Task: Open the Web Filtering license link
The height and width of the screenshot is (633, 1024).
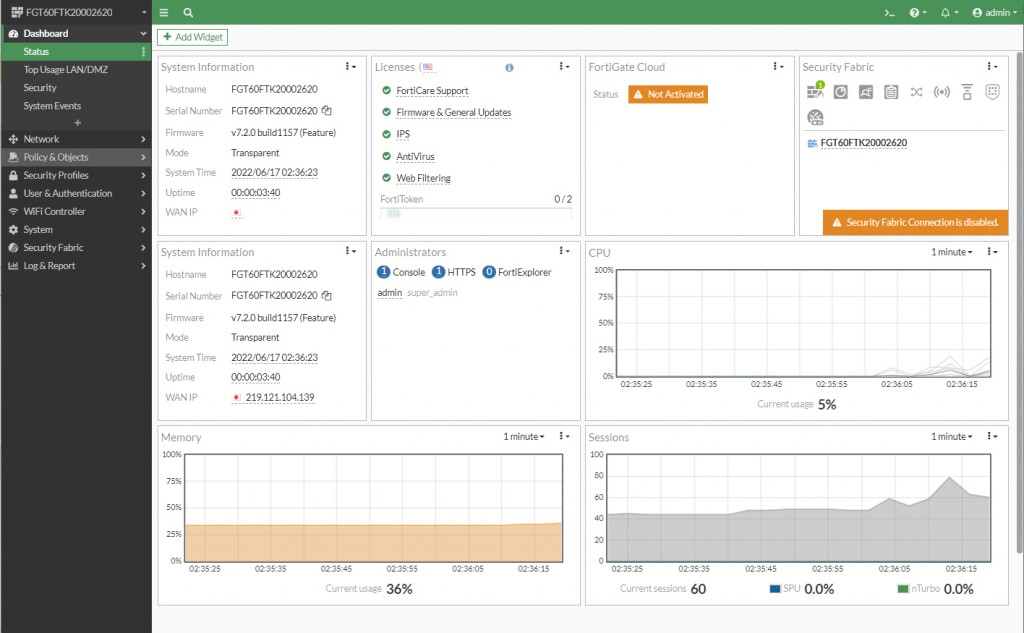Action: click(x=423, y=178)
